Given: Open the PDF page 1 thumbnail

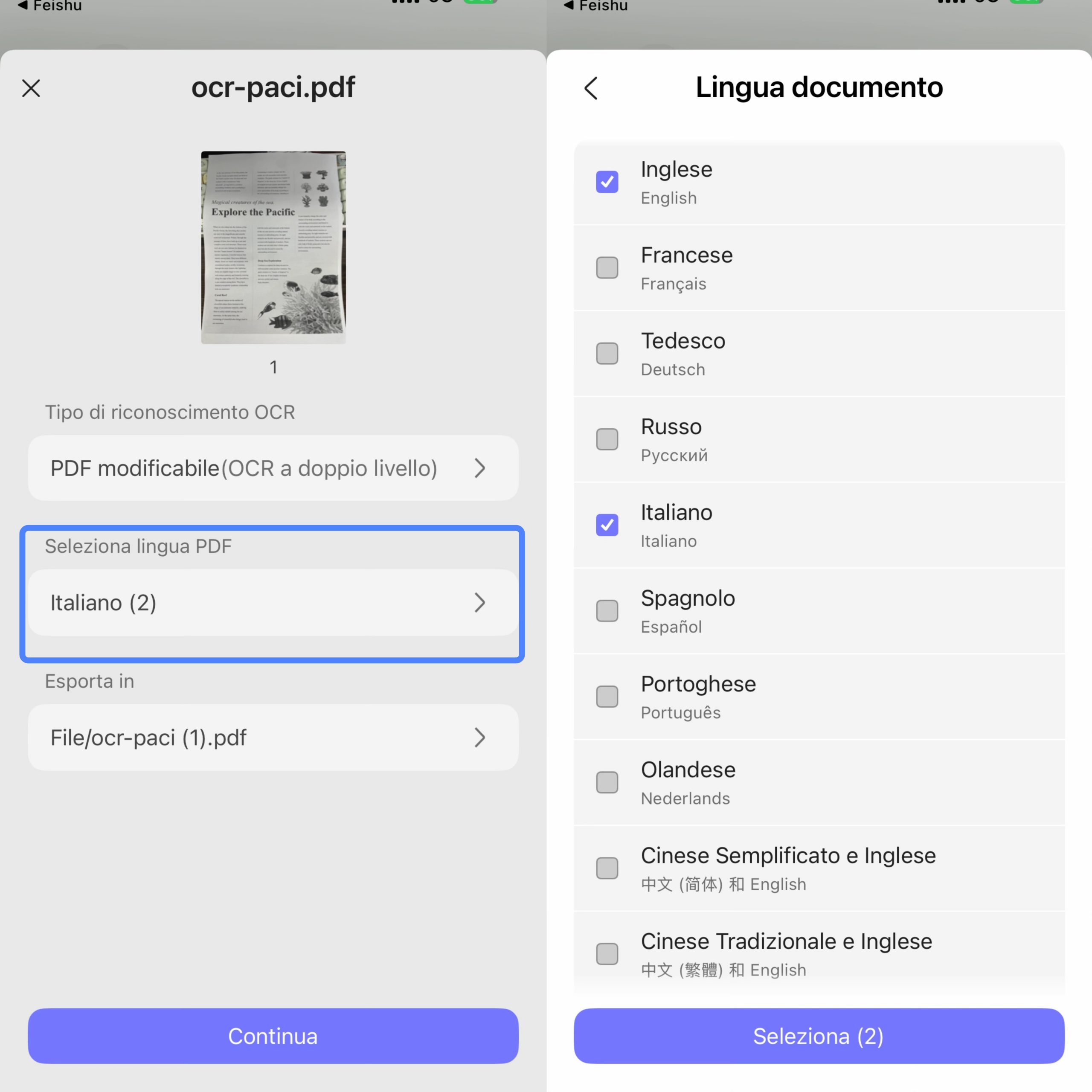Looking at the screenshot, I should coord(273,247).
